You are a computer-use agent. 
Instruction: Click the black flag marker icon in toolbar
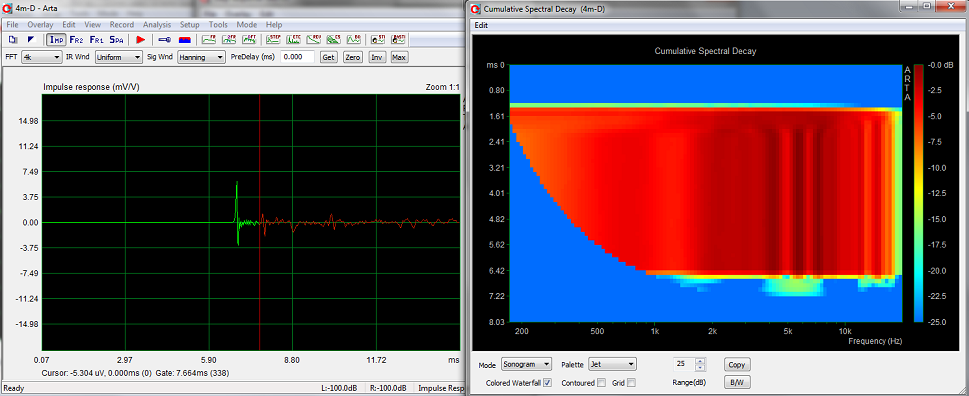[32, 40]
